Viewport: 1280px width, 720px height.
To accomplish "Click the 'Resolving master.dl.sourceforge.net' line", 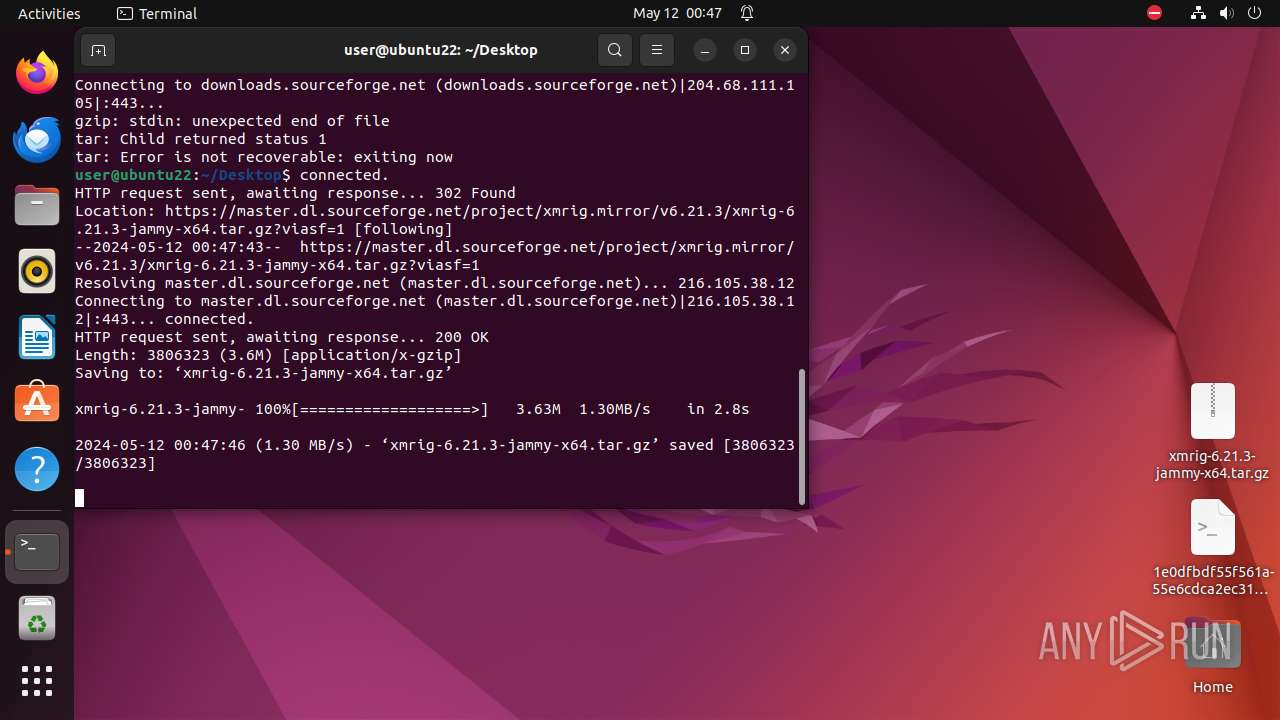I will coord(435,283).
